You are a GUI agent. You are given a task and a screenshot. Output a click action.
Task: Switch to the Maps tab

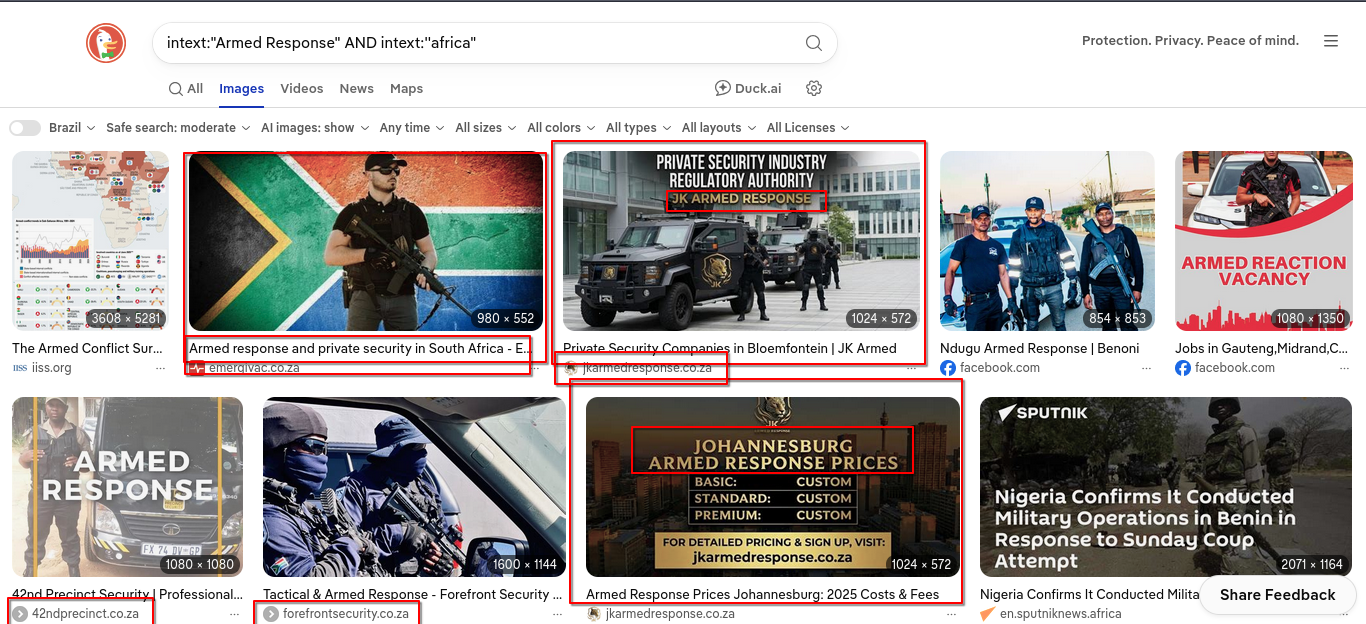[x=406, y=88]
